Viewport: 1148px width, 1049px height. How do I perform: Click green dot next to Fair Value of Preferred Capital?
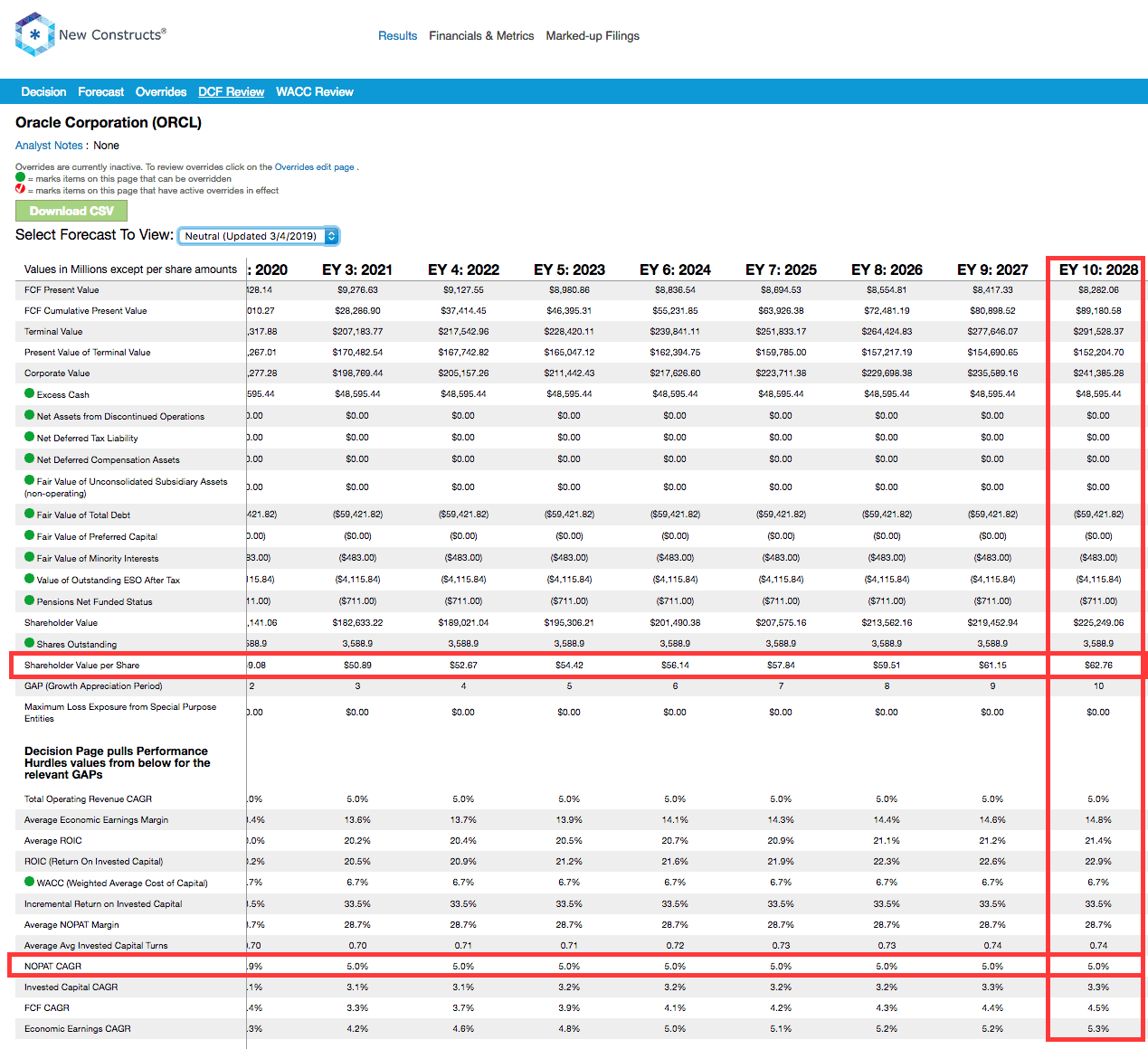(30, 535)
